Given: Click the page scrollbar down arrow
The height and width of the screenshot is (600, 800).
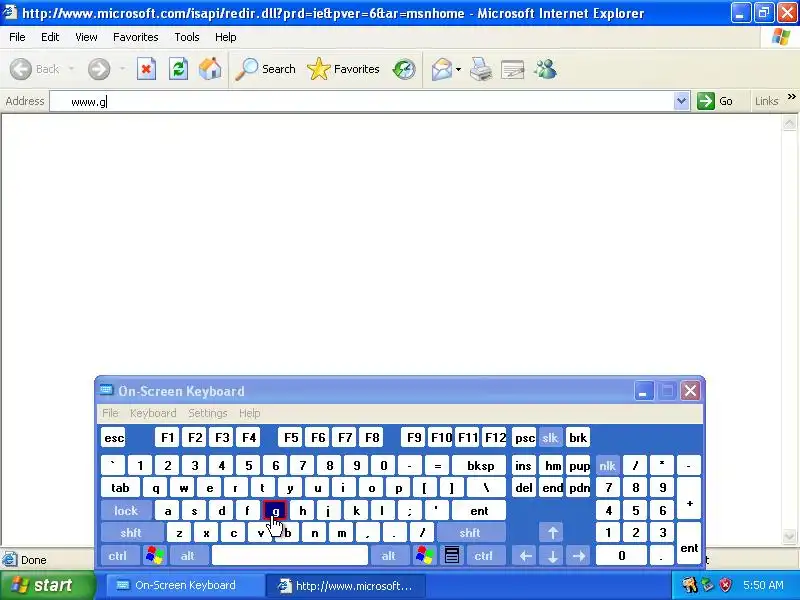Looking at the screenshot, I should click(x=789, y=536).
